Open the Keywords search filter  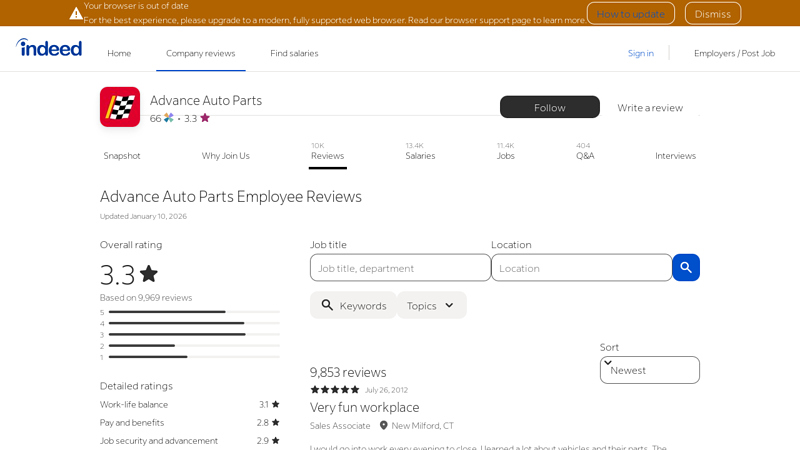click(353, 305)
